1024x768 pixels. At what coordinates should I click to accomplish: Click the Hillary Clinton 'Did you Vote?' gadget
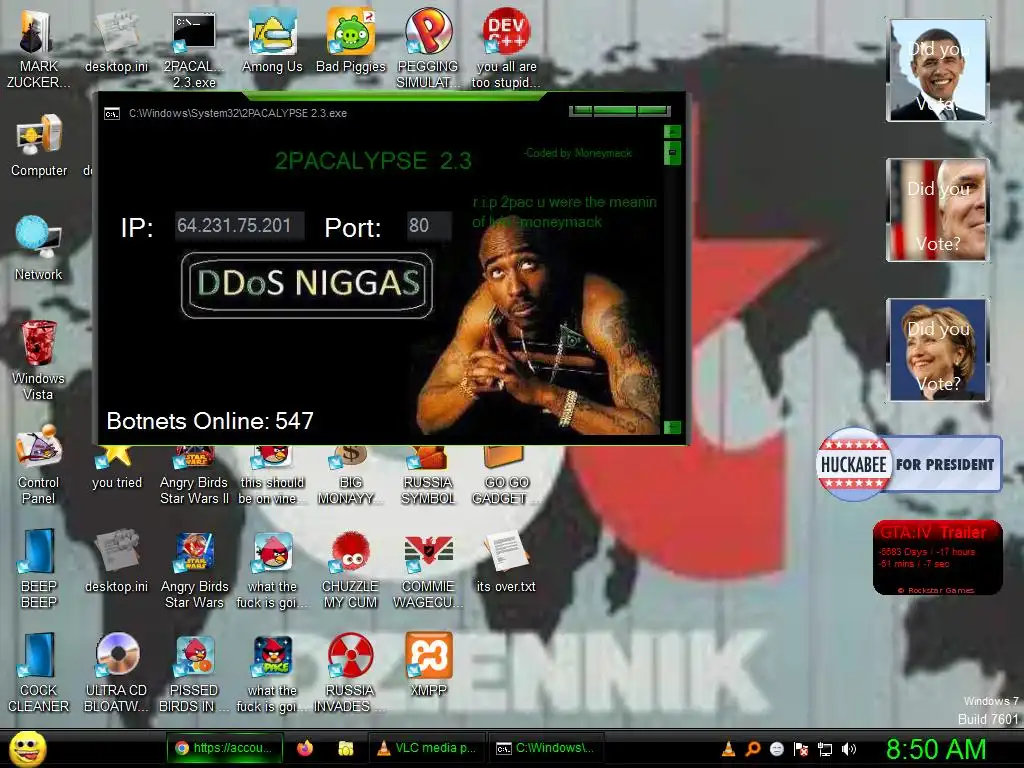coord(938,349)
